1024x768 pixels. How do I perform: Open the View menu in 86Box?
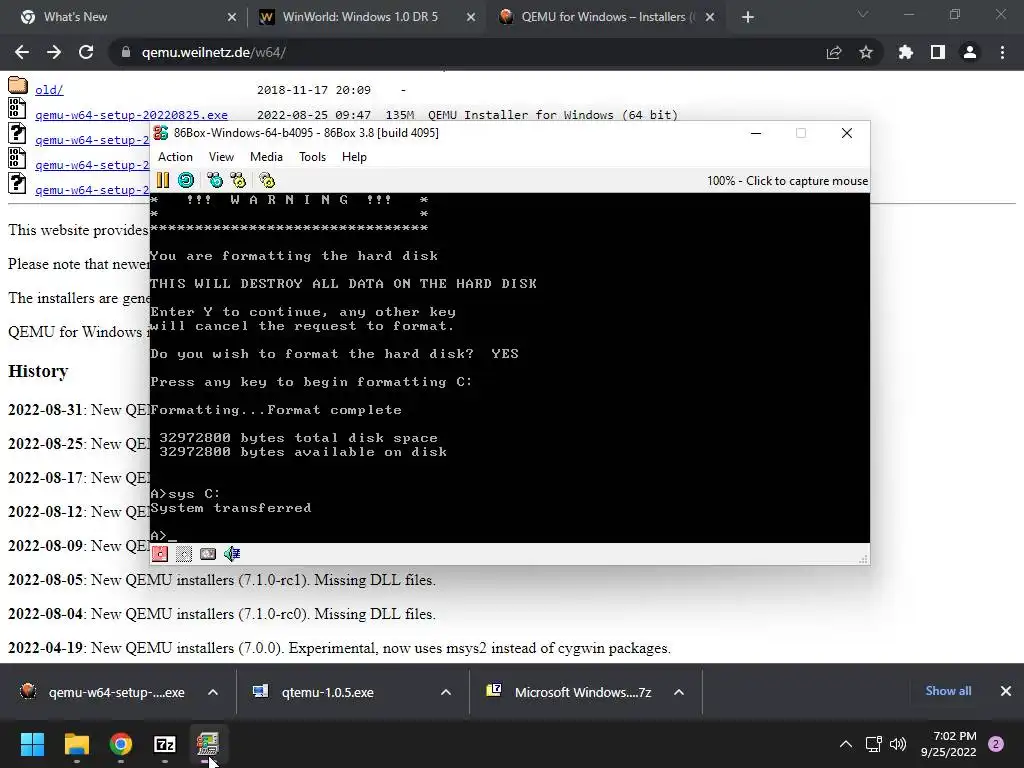pos(221,157)
